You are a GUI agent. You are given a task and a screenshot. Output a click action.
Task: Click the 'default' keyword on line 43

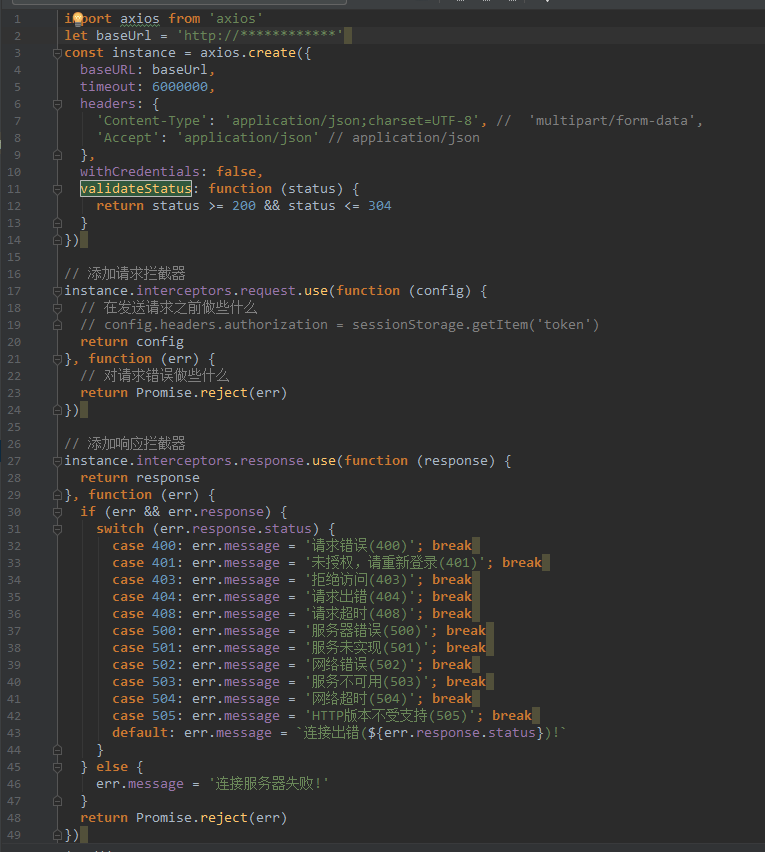140,733
